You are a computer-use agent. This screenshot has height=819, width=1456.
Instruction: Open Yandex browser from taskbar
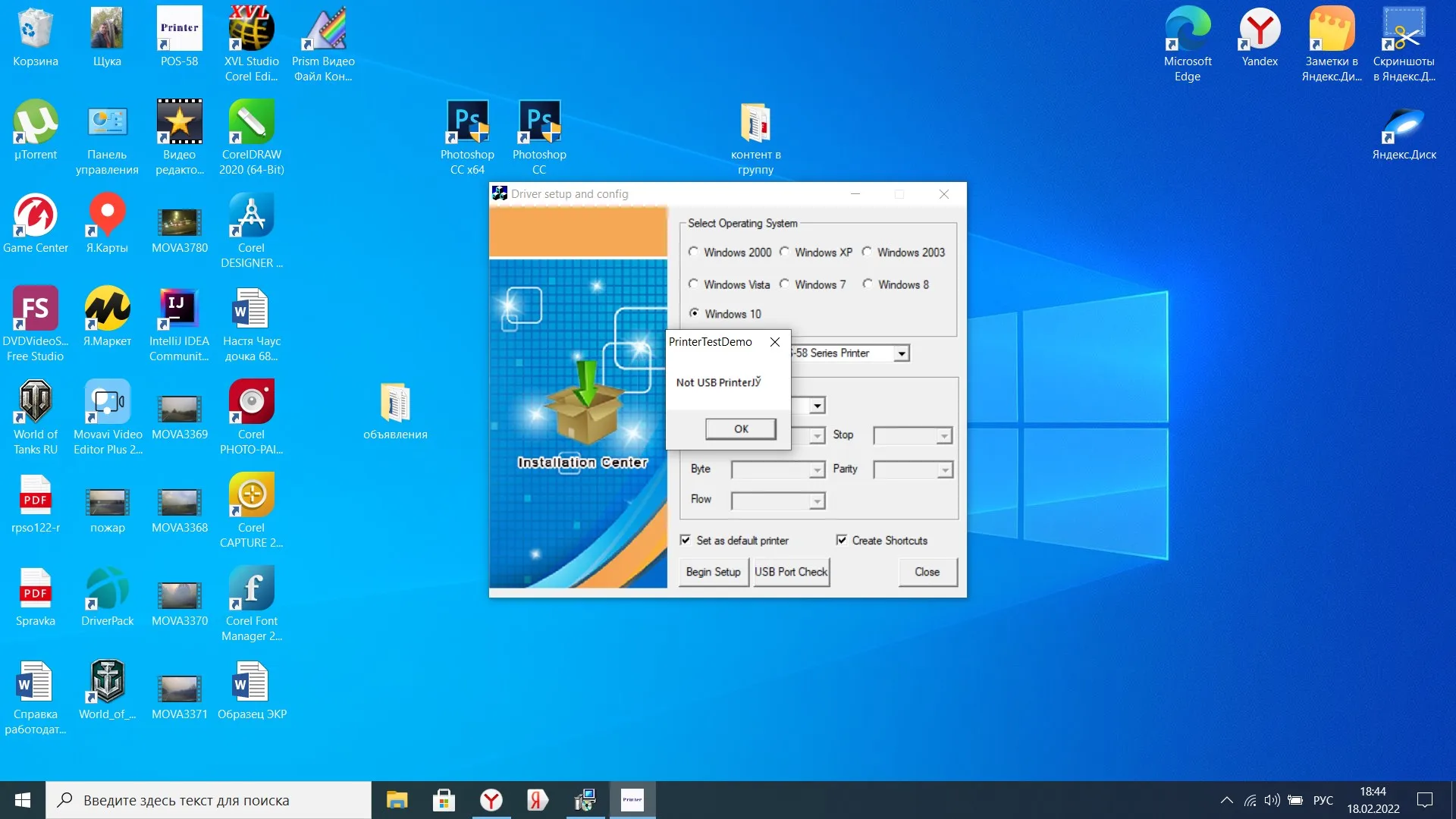[491, 800]
